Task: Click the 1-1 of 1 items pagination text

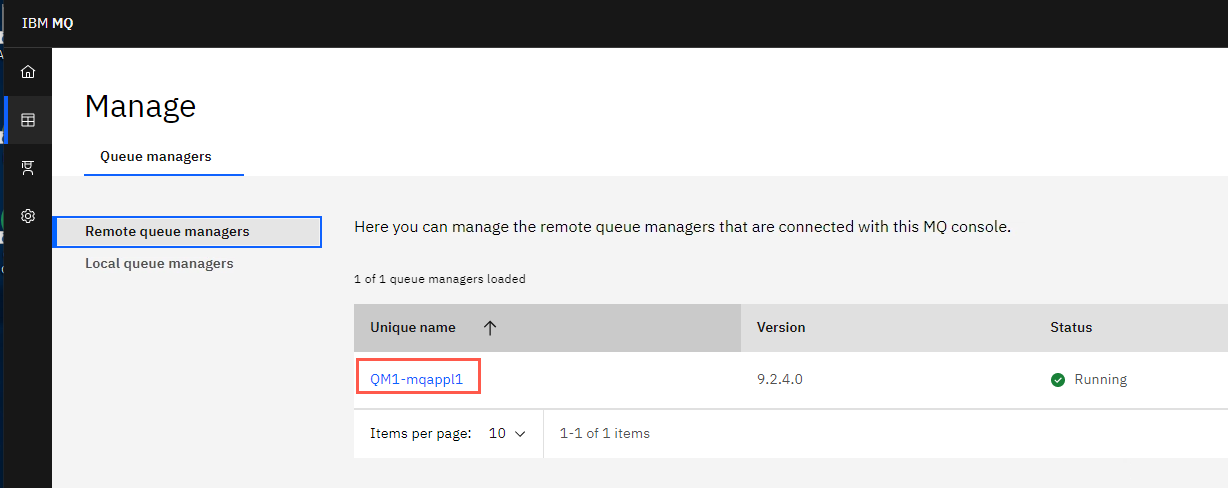Action: 605,434
